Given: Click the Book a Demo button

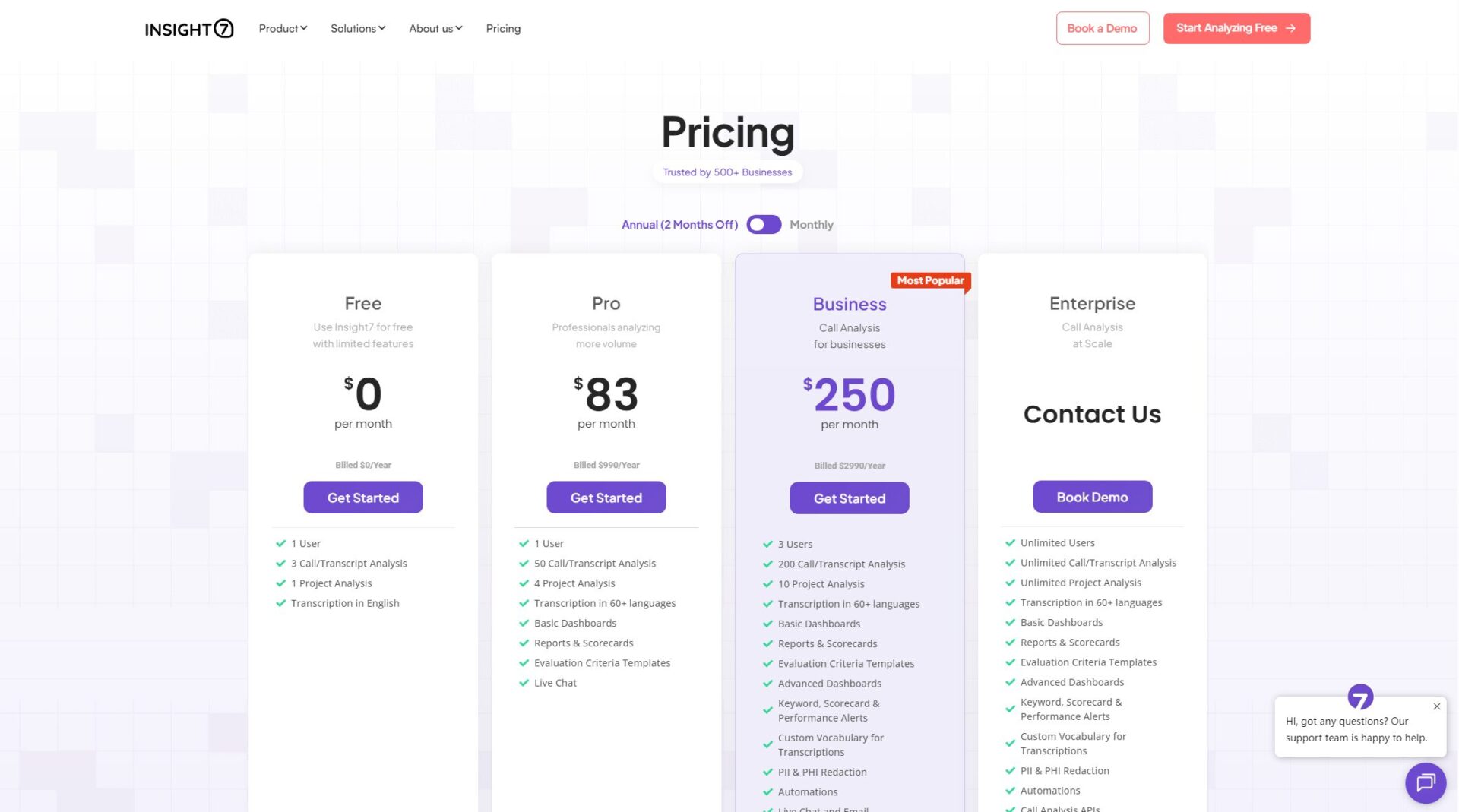Looking at the screenshot, I should click(x=1102, y=29).
